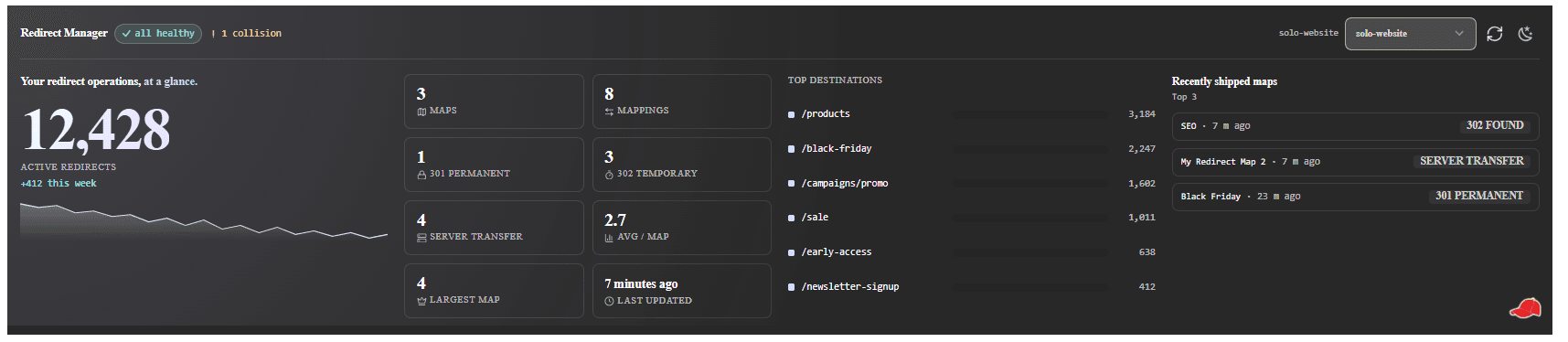Click the /campaigns/promo usage bar
The image size is (1568, 342).
point(1031,183)
